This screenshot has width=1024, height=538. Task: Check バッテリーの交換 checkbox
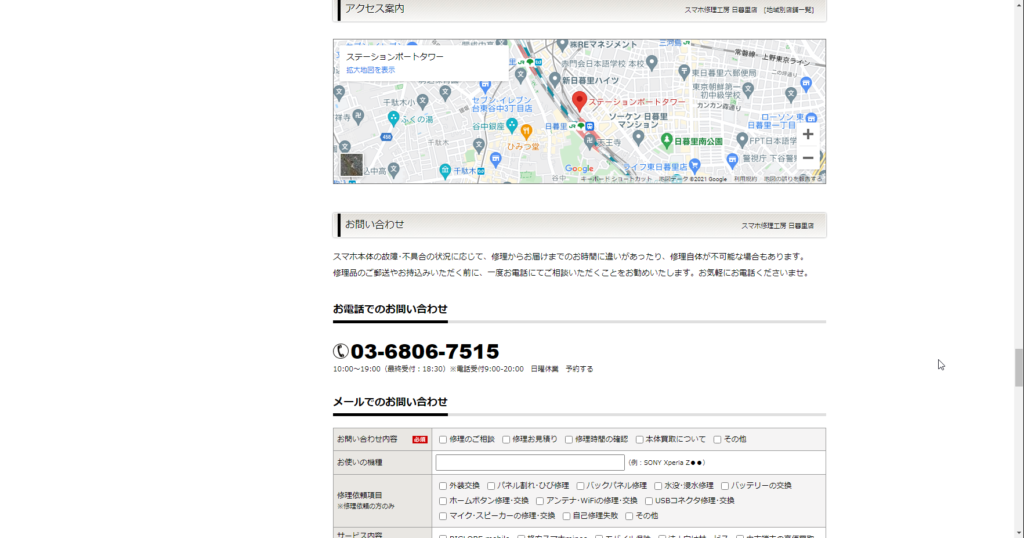(725, 486)
